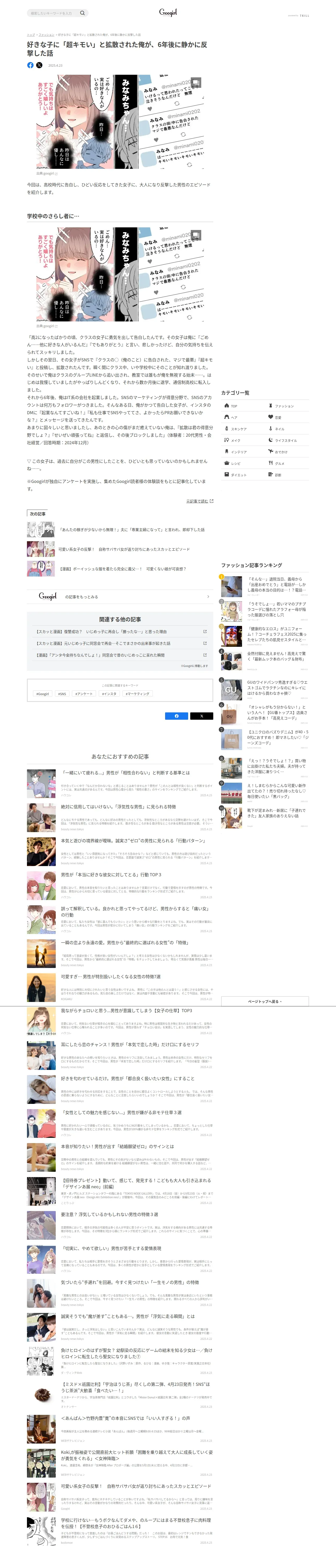The width and height of the screenshot is (336, 1568).
Task: Open the 恋愛 heart category icon
Action: (x=271, y=417)
